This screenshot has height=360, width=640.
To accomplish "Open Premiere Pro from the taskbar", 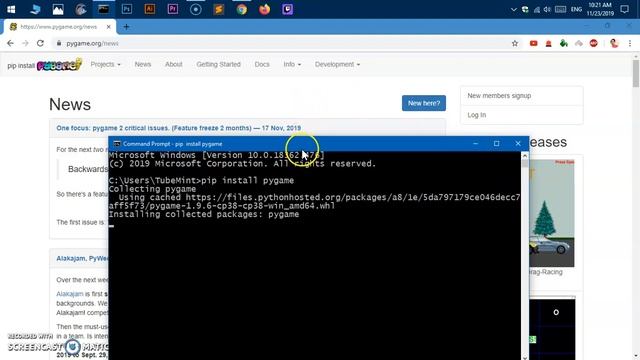I will click(x=173, y=9).
